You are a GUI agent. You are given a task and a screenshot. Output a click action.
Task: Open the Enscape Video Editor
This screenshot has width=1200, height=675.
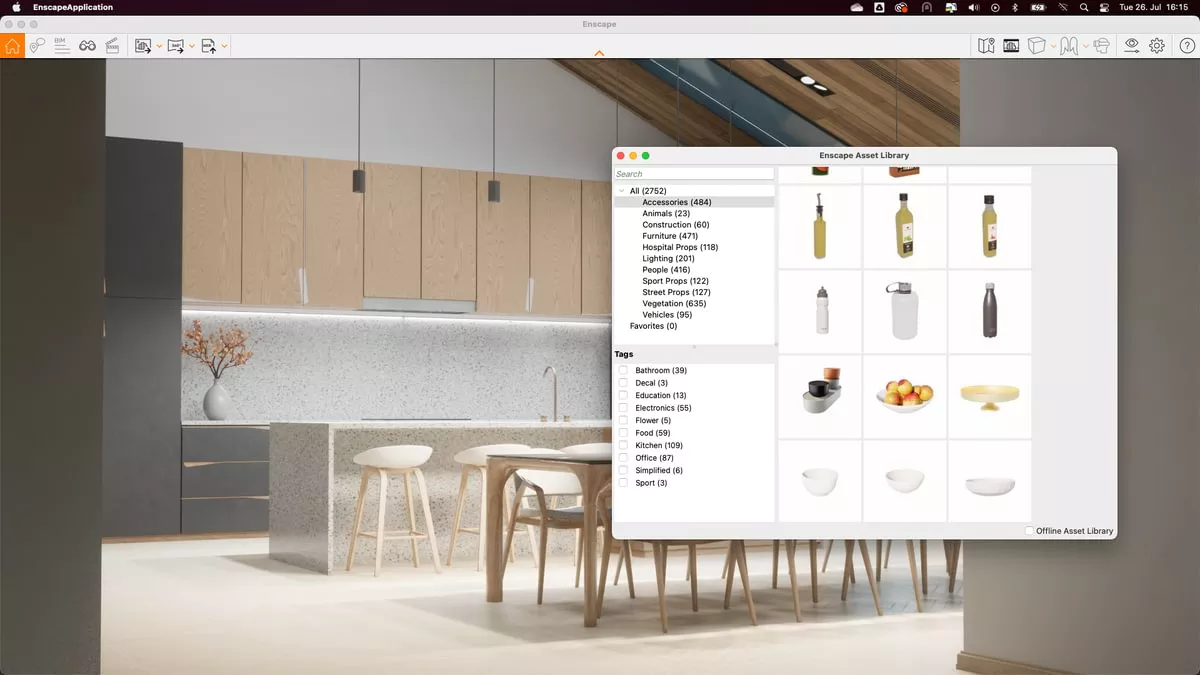[x=112, y=45]
